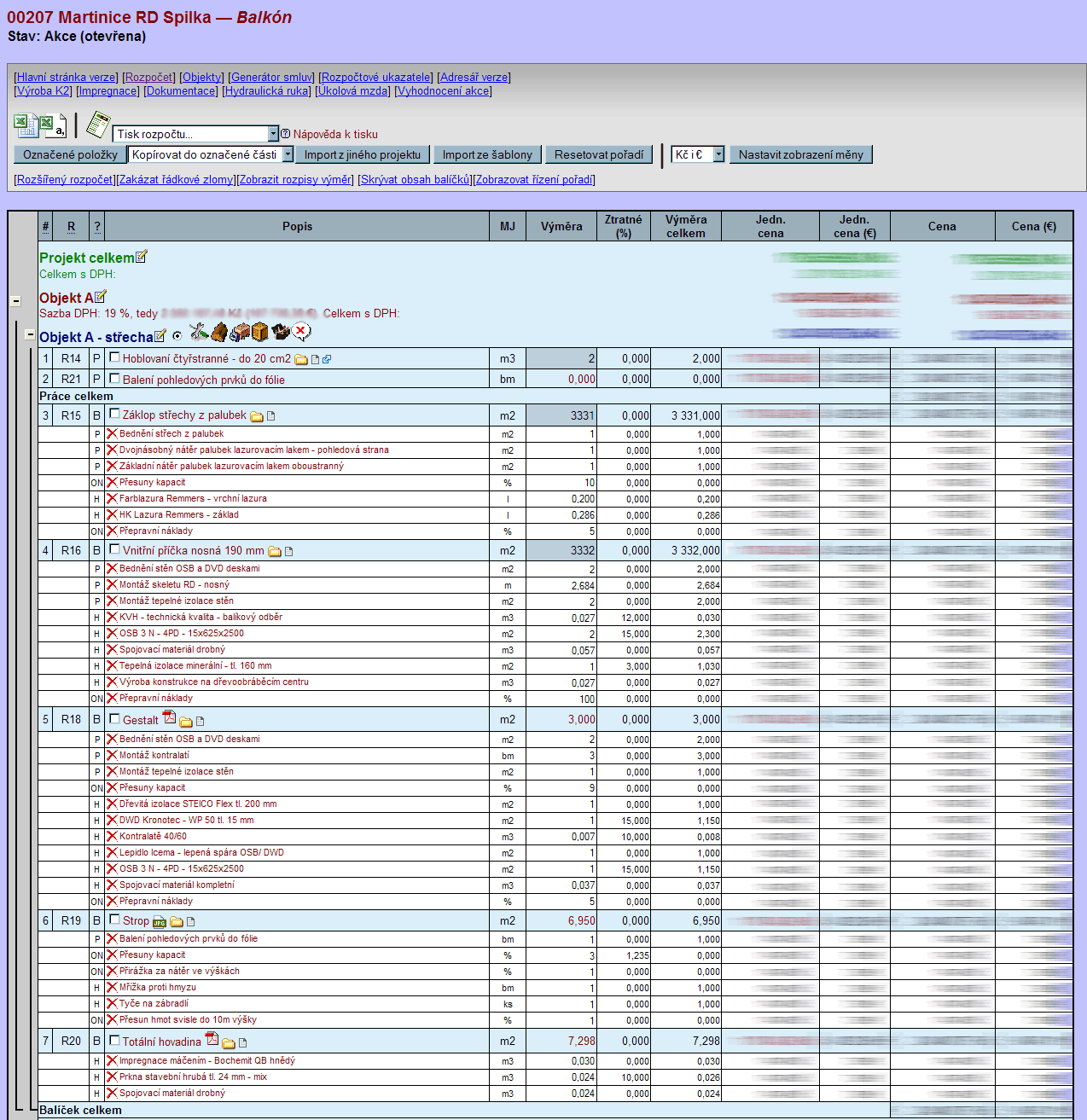Edit Objekt A - střecha via pencil icon
This screenshot has height=1120, width=1087.
click(160, 335)
